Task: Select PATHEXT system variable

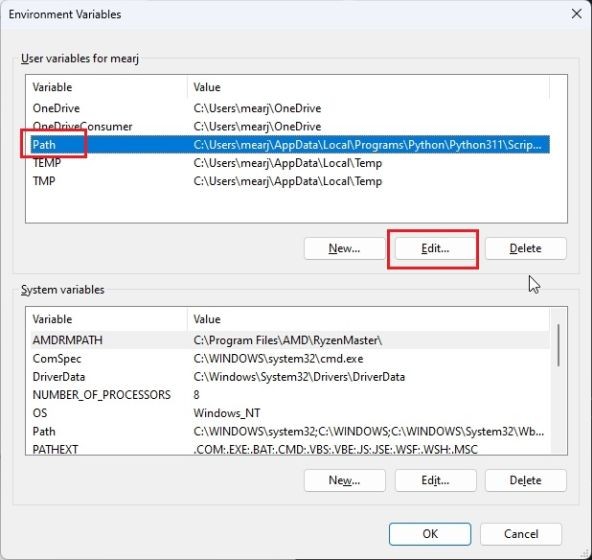Action: pyautogui.click(x=290, y=449)
